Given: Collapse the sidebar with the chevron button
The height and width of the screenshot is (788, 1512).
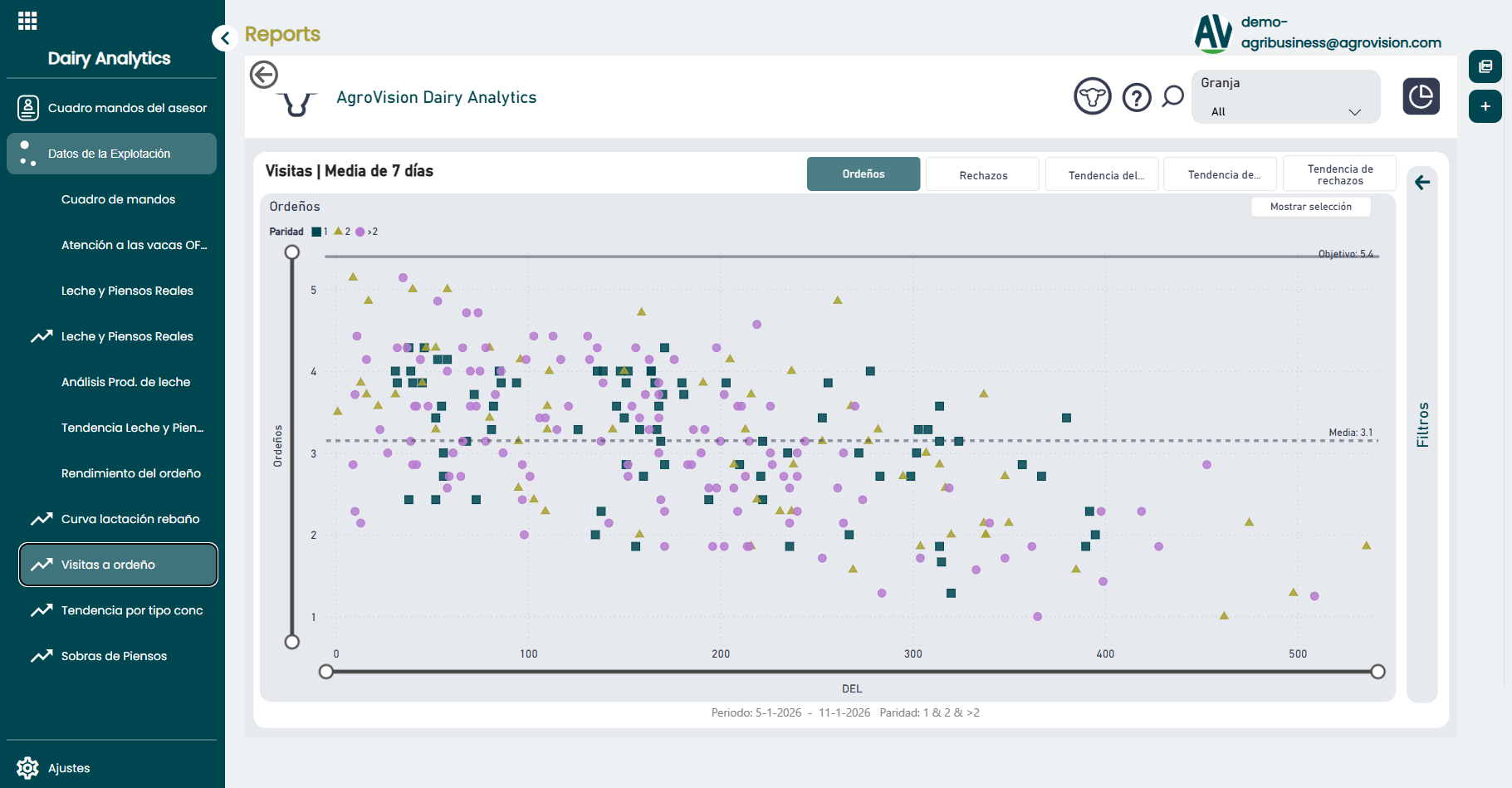Looking at the screenshot, I should (224, 38).
